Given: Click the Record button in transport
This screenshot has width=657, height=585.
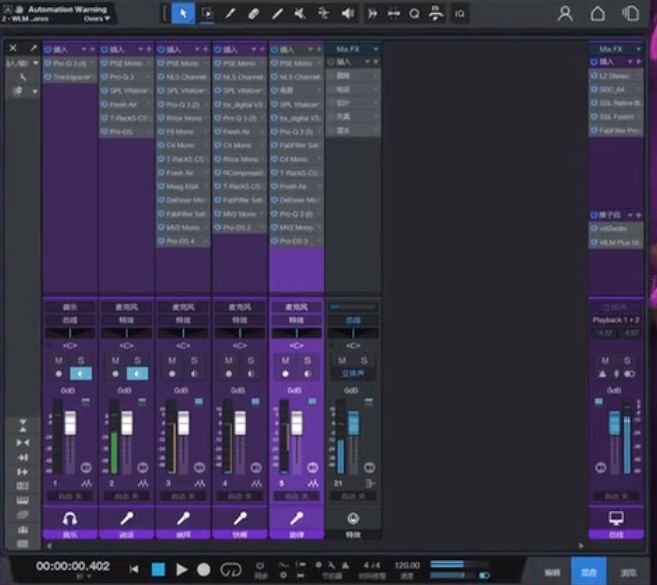Looking at the screenshot, I should coord(204,568).
